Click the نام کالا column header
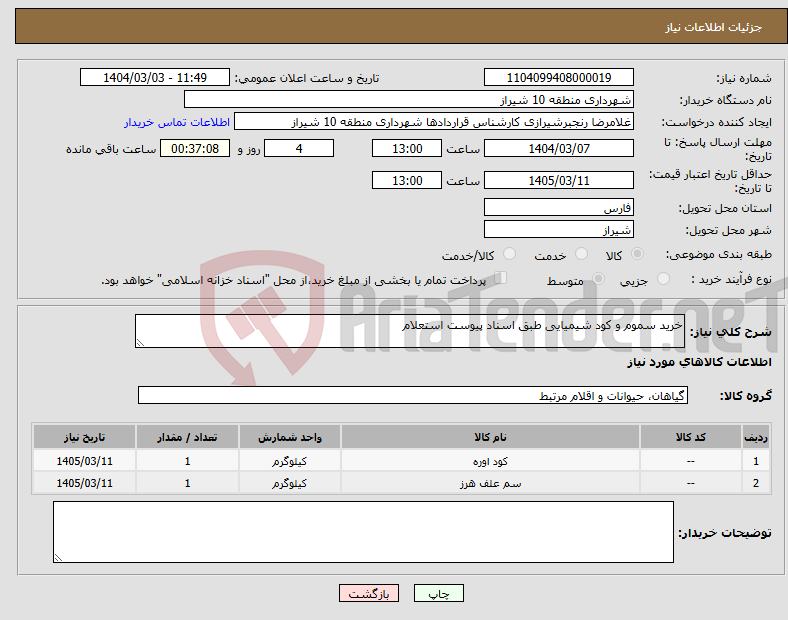 click(x=490, y=437)
